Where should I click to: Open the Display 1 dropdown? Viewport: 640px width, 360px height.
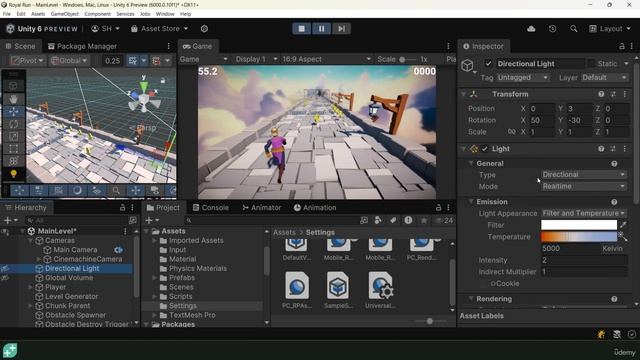(x=256, y=59)
